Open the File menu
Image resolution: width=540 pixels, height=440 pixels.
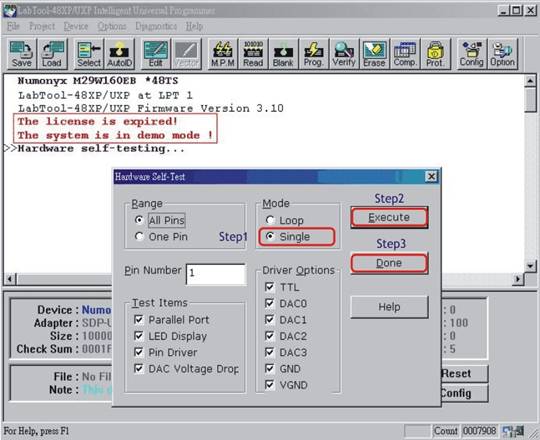13,26
